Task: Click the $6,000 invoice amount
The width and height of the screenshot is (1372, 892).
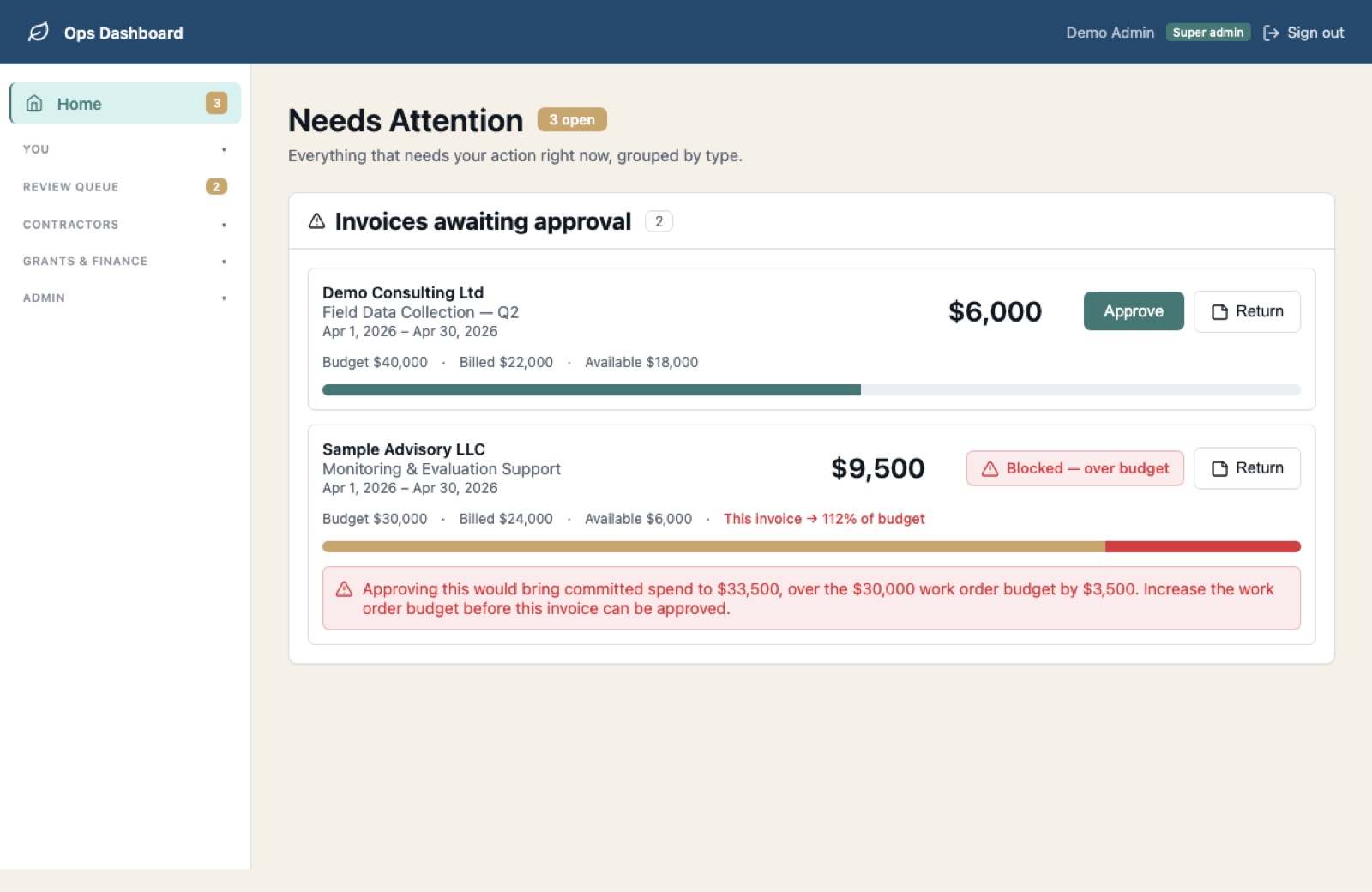Action: (x=995, y=311)
